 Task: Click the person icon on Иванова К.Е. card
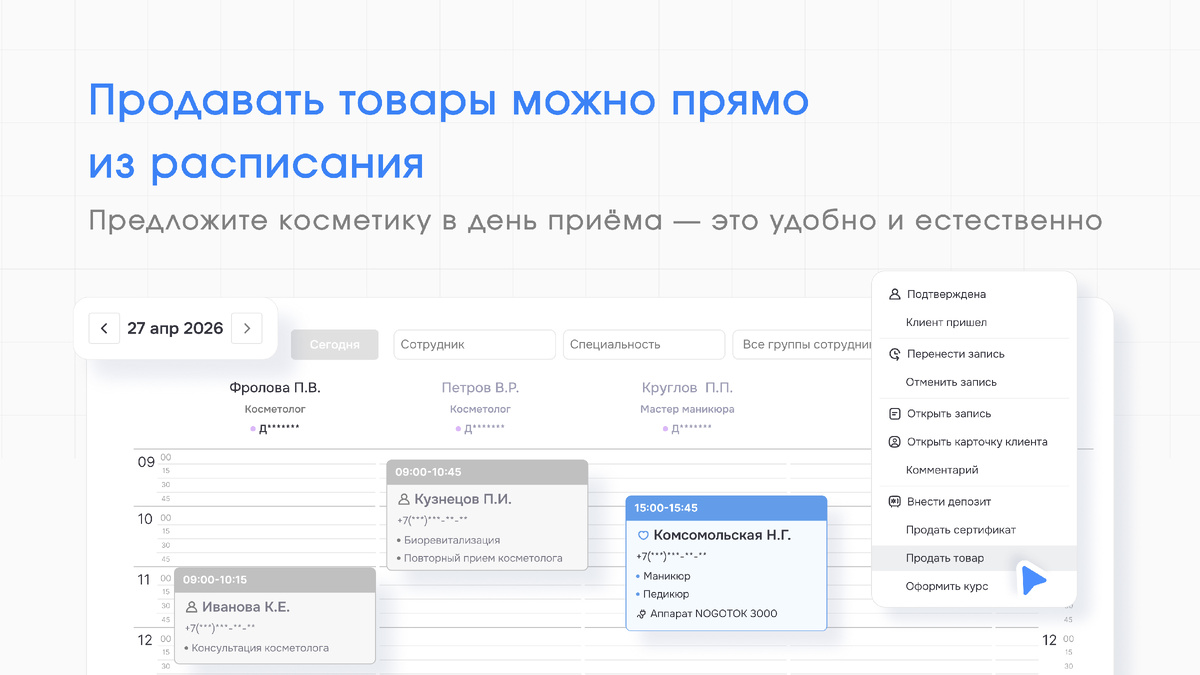192,607
